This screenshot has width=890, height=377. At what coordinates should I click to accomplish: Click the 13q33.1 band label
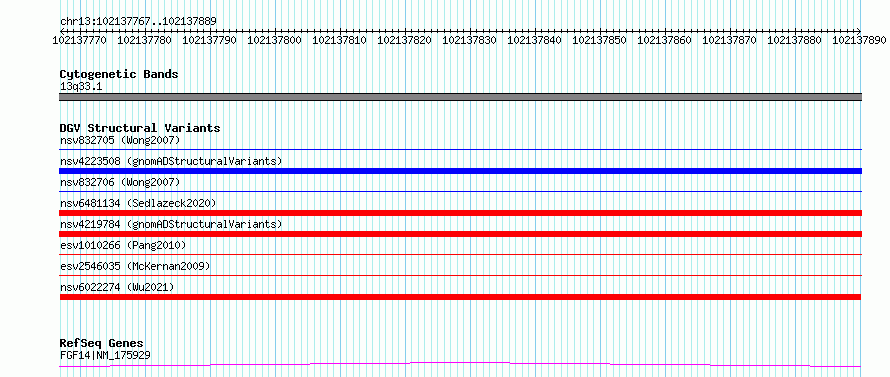(81, 87)
